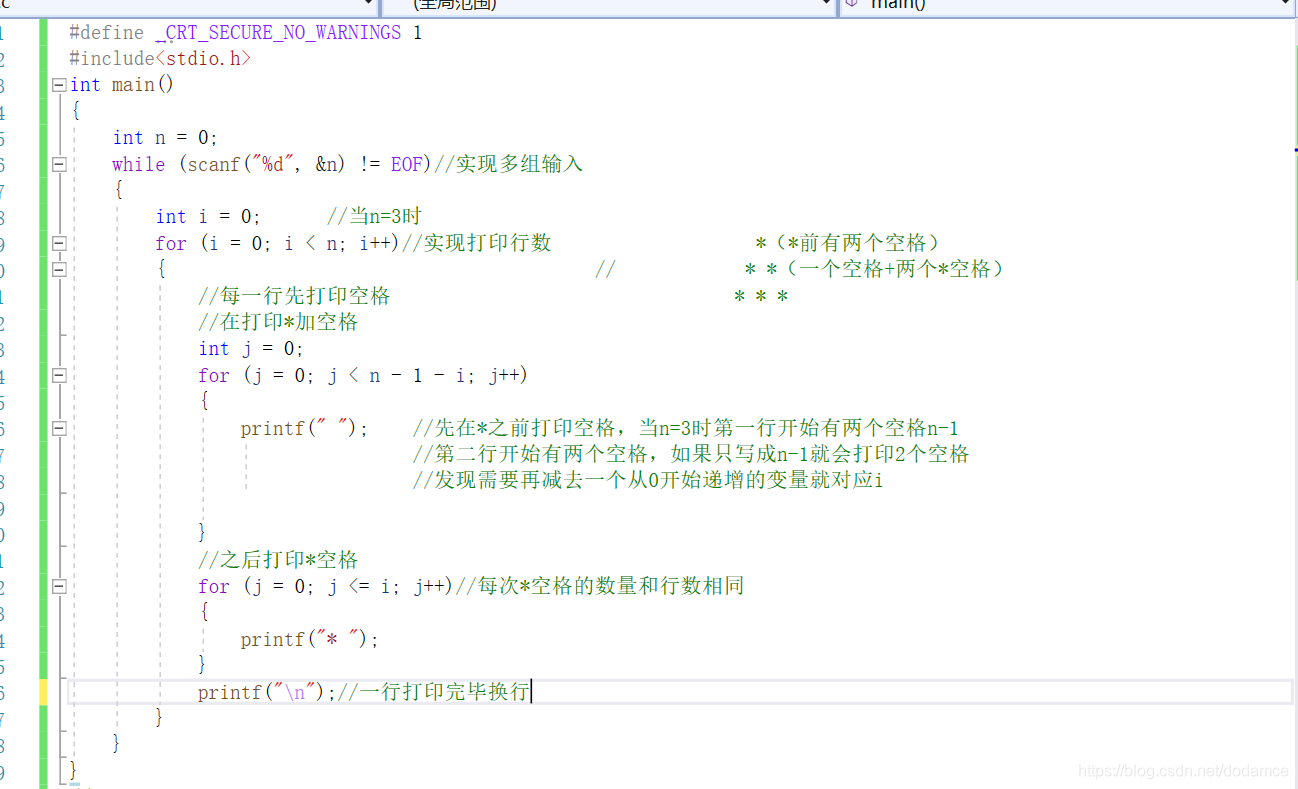
Task: Collapse the while loop fold region
Action: point(58,164)
